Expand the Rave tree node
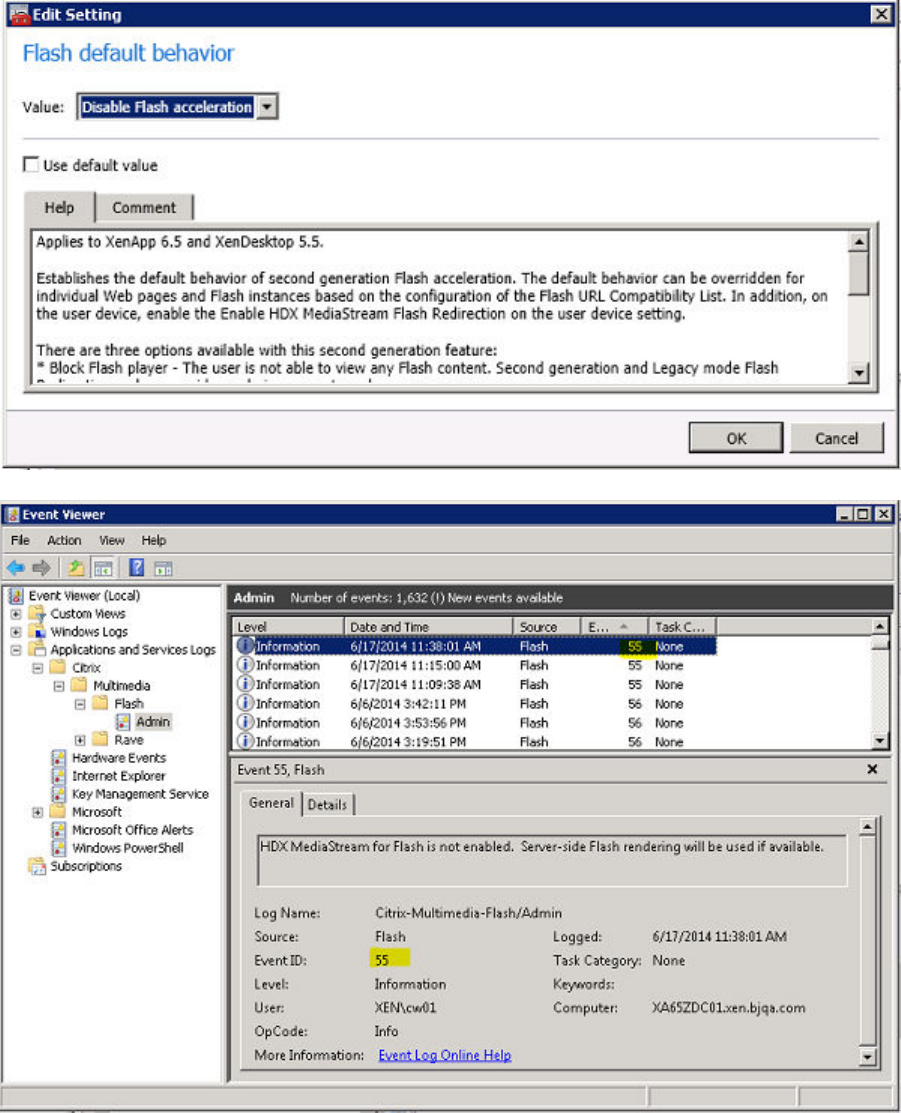 click(80, 740)
